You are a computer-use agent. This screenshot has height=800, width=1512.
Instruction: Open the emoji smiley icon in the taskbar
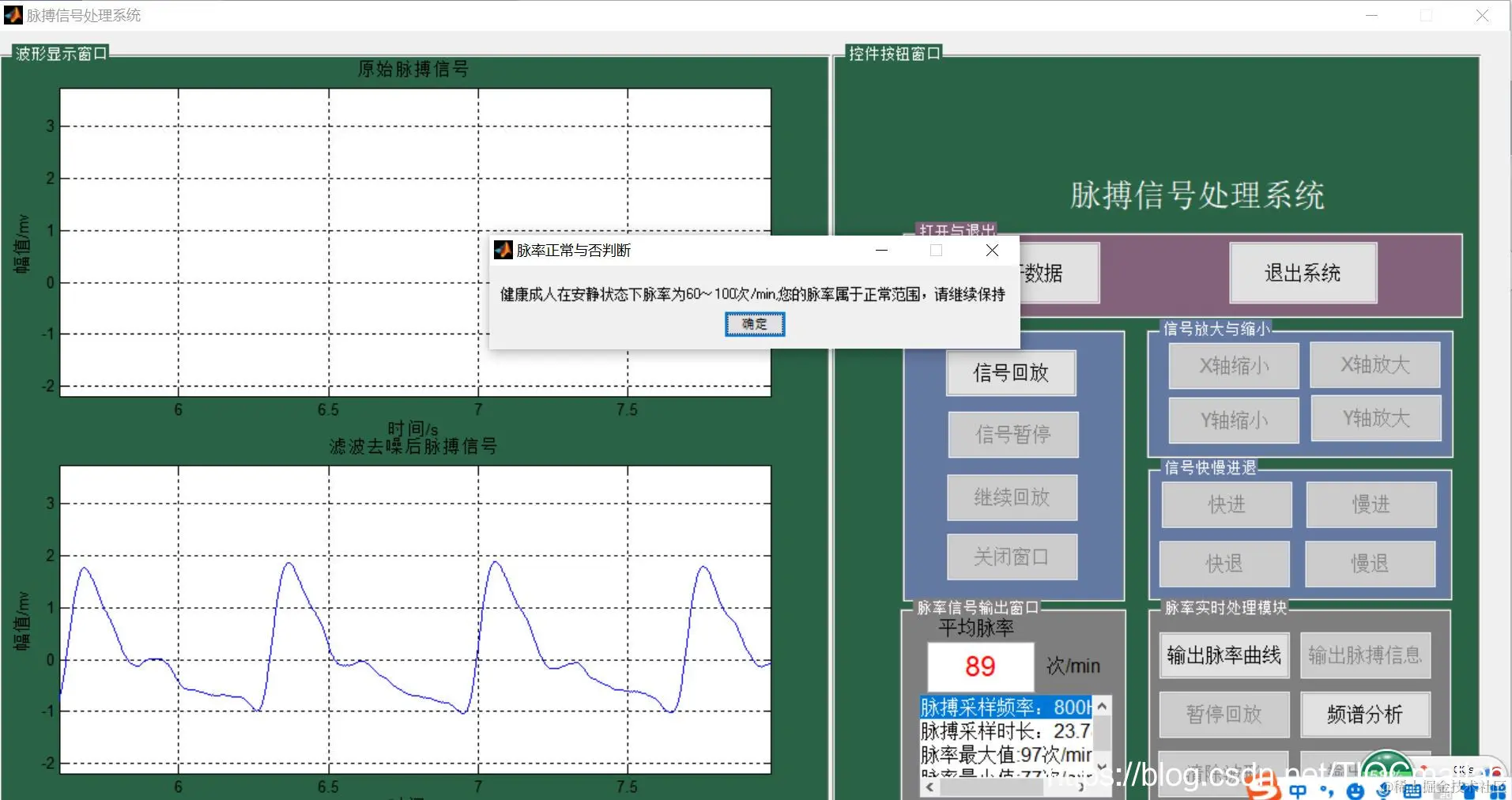(1354, 792)
